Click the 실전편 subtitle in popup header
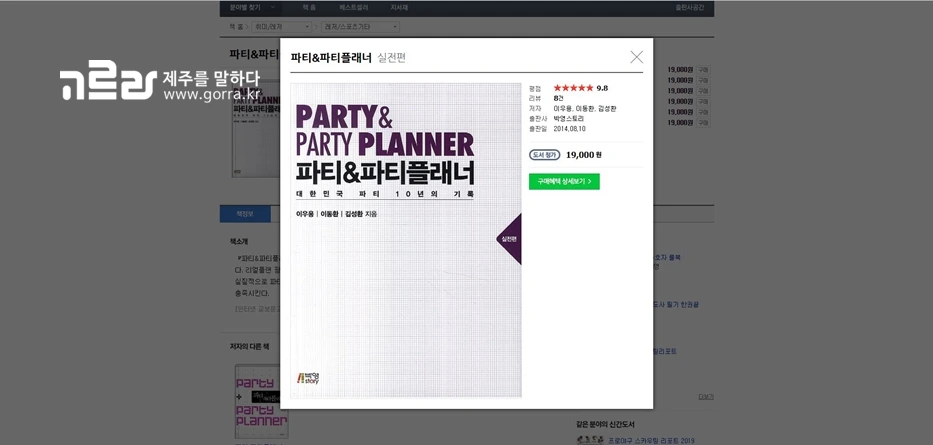This screenshot has width=933, height=445. [x=392, y=58]
